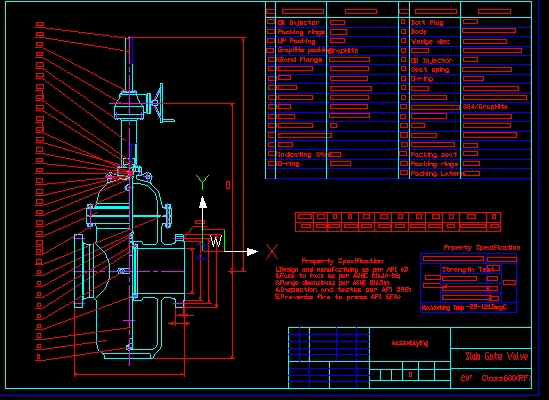Click O-ring entry below Indicating Stem
The height and width of the screenshot is (400, 549).
(289, 164)
